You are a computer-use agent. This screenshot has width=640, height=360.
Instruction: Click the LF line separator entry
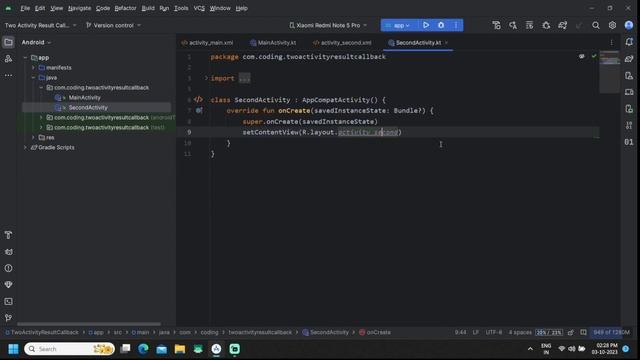point(476,332)
